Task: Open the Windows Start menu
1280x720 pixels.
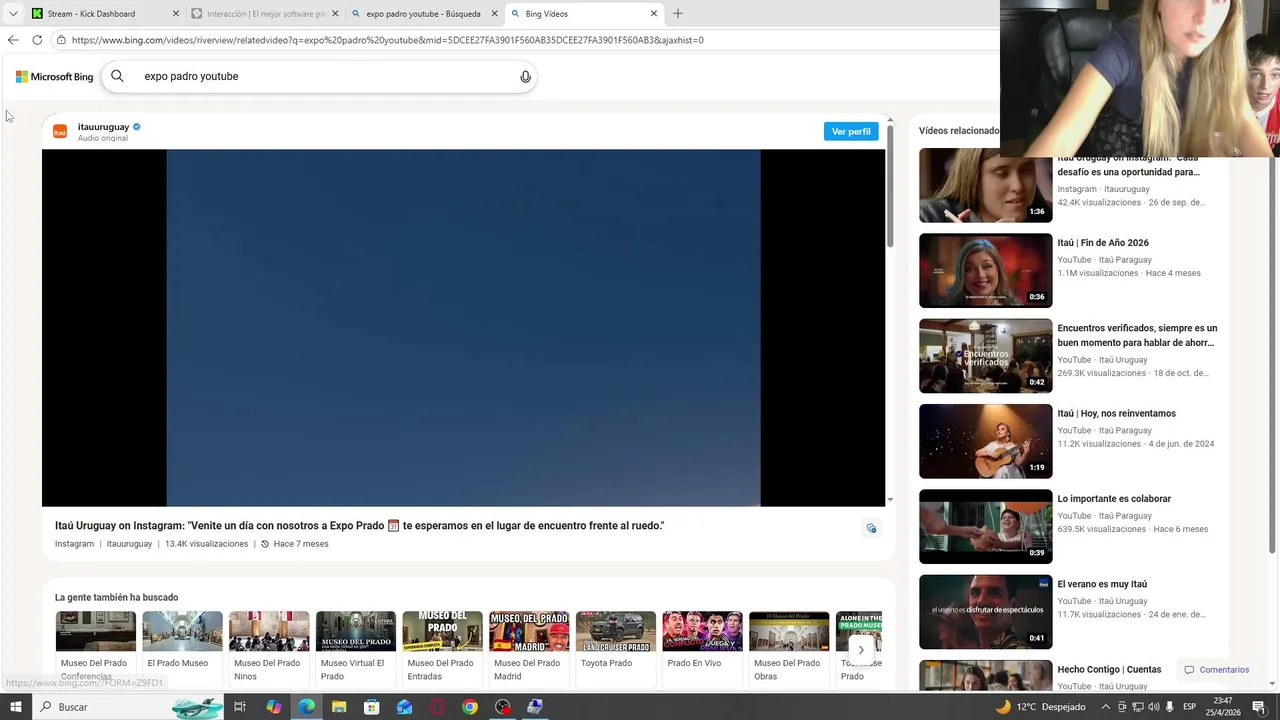Action: coord(15,707)
